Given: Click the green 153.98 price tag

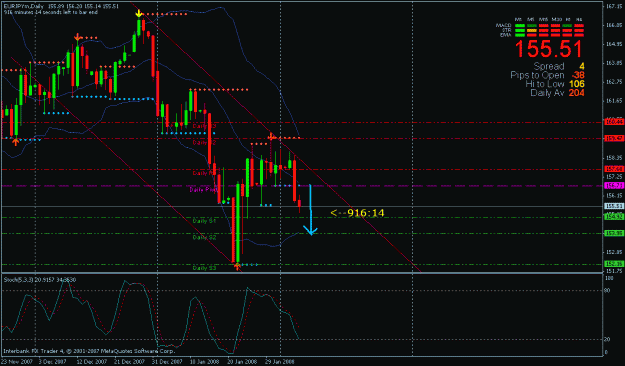Looking at the screenshot, I should (x=614, y=233).
